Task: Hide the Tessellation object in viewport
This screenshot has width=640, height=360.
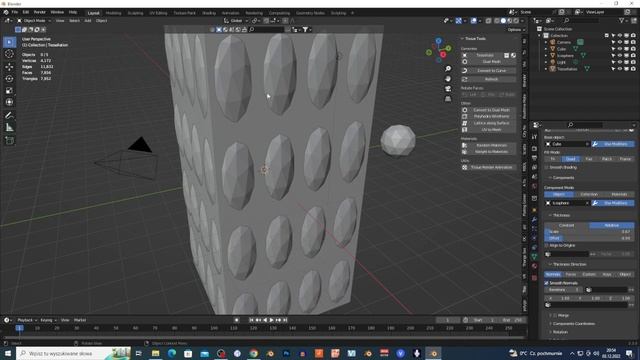Action: click(x=620, y=69)
